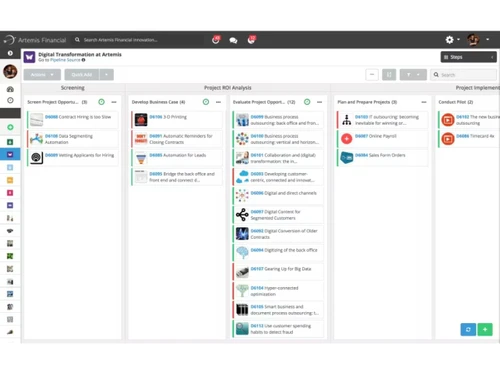Click the red plus icon on Online Payroll
This screenshot has width=500, height=375.
click(347, 139)
